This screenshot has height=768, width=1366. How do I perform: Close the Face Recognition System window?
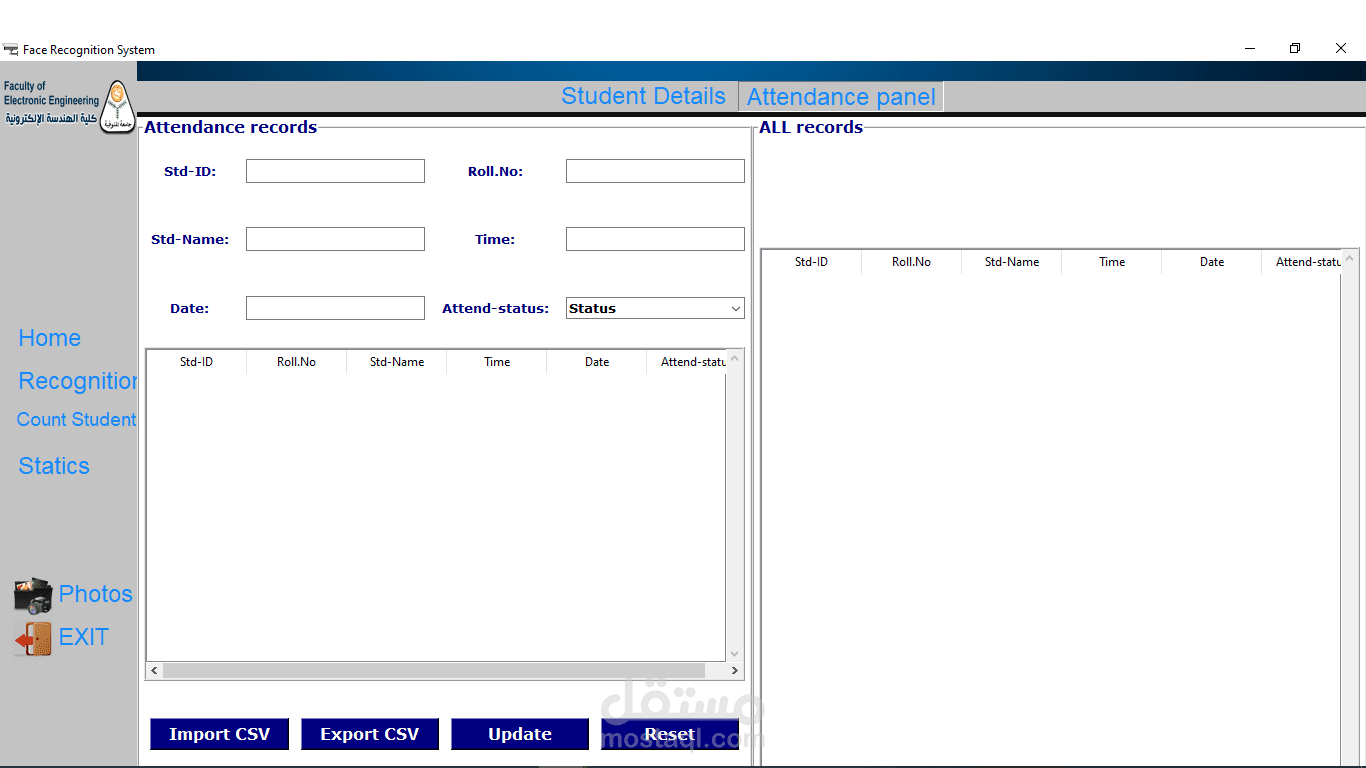point(1341,48)
